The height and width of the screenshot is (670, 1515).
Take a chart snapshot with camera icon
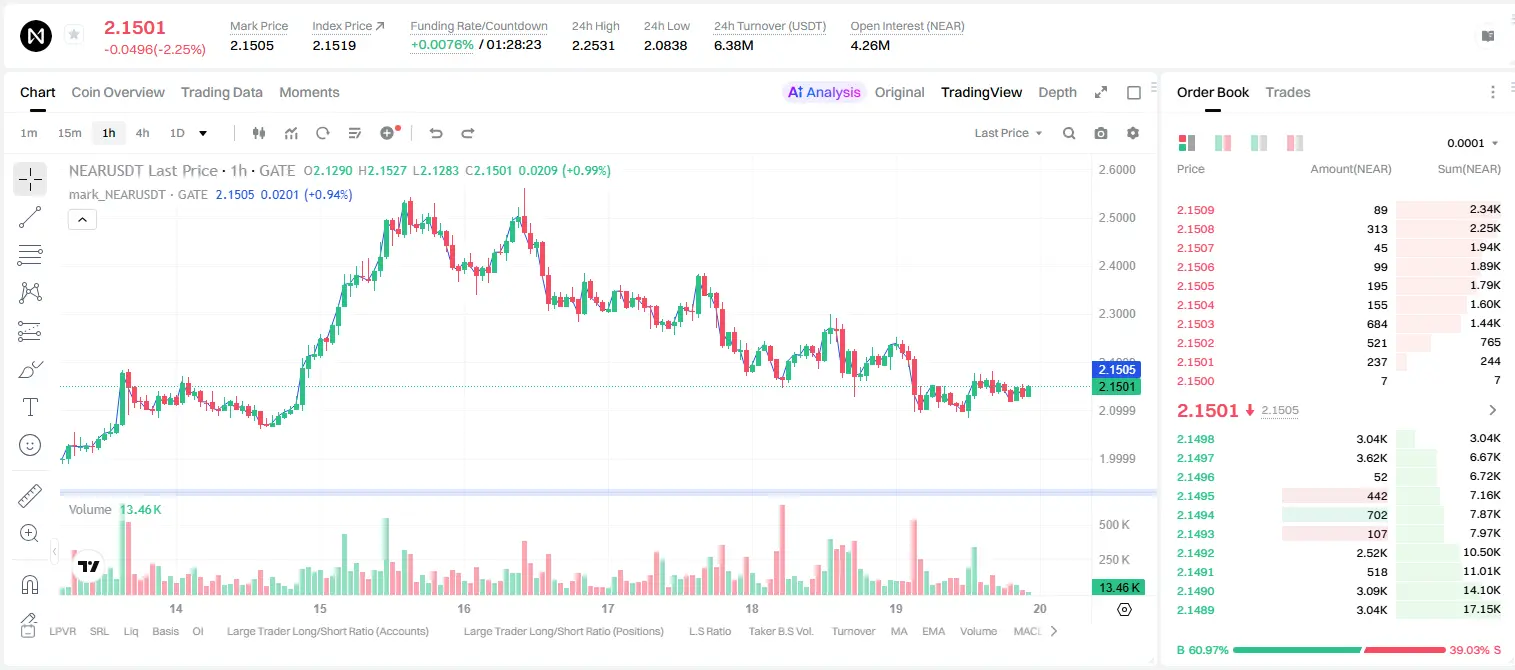[x=1101, y=133]
